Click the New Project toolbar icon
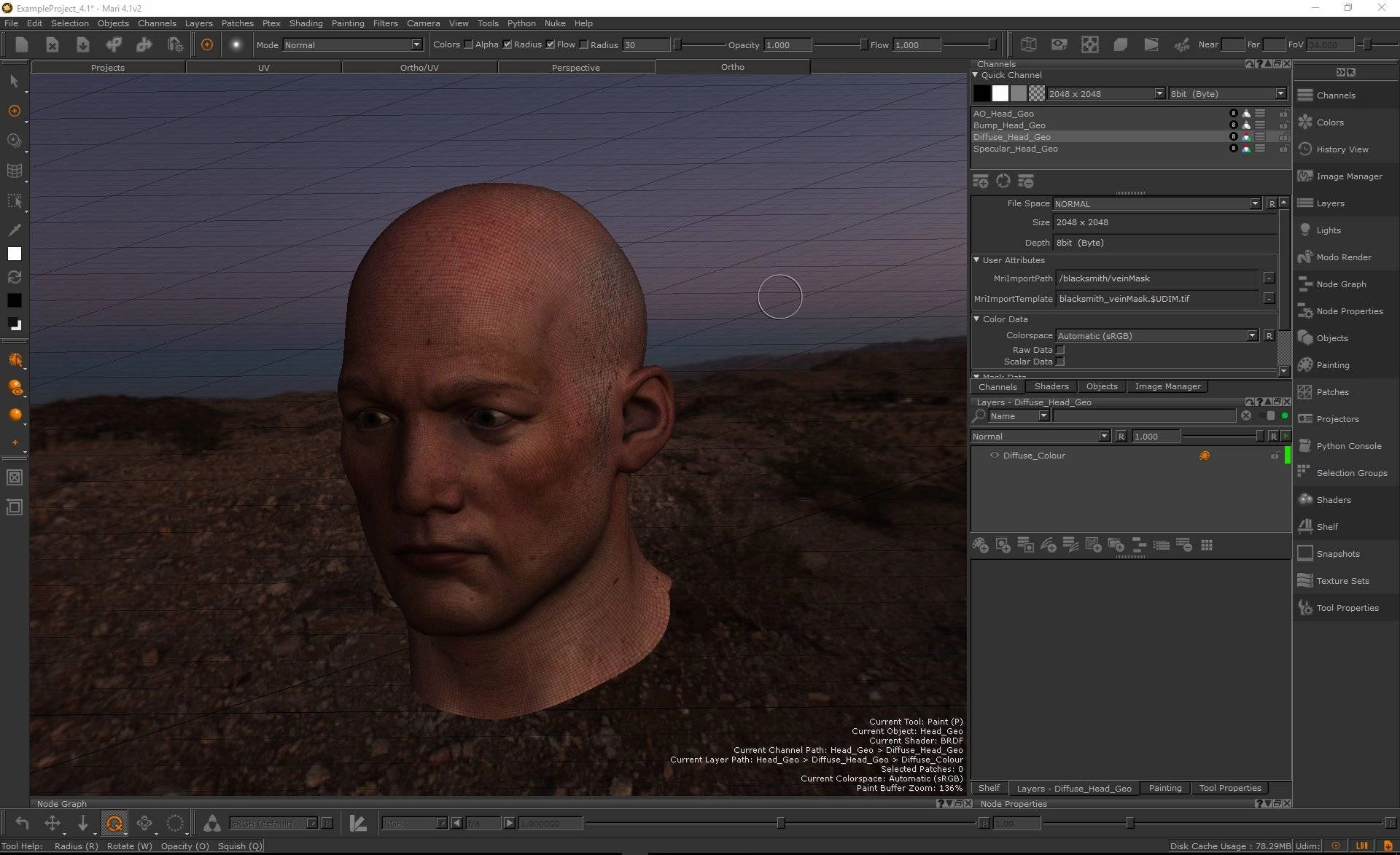 22,44
